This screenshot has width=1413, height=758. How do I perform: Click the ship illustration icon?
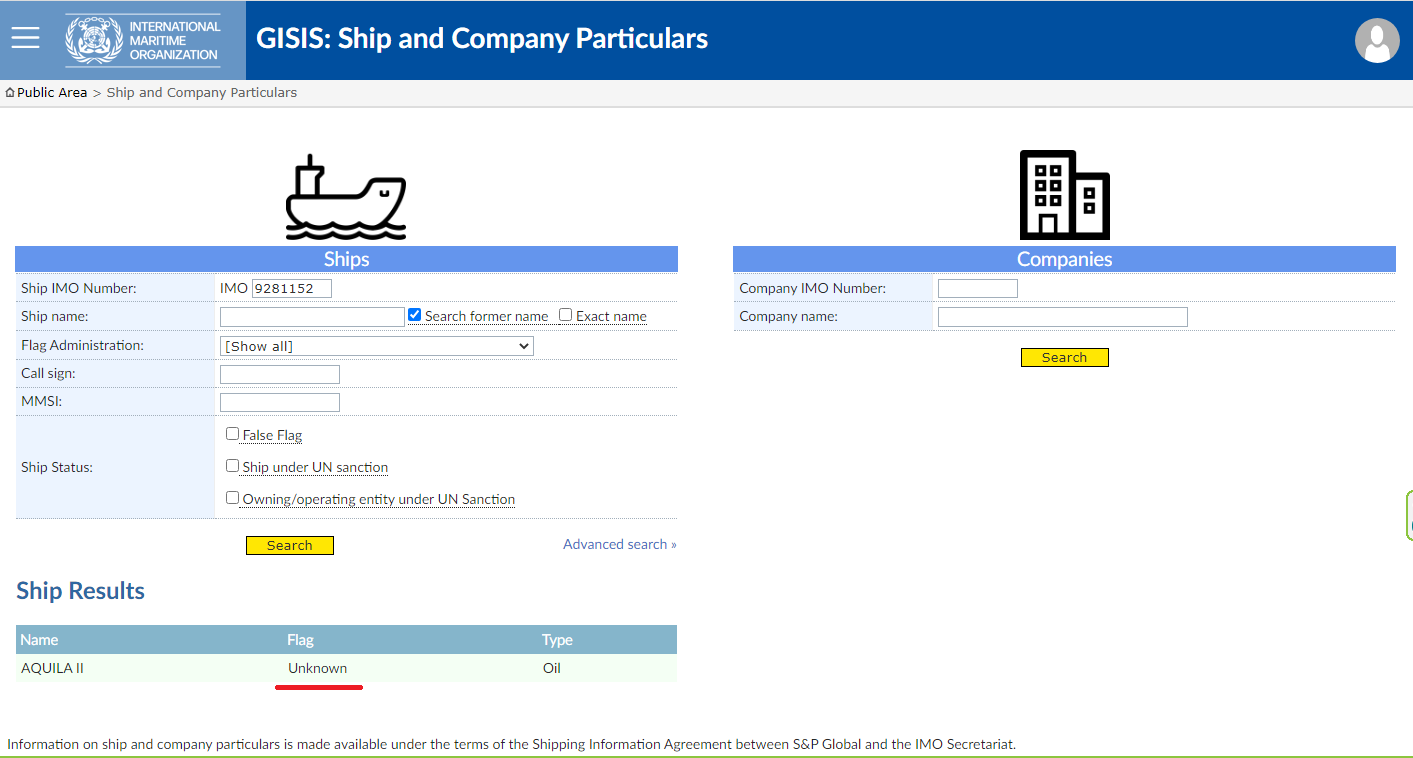pos(346,198)
